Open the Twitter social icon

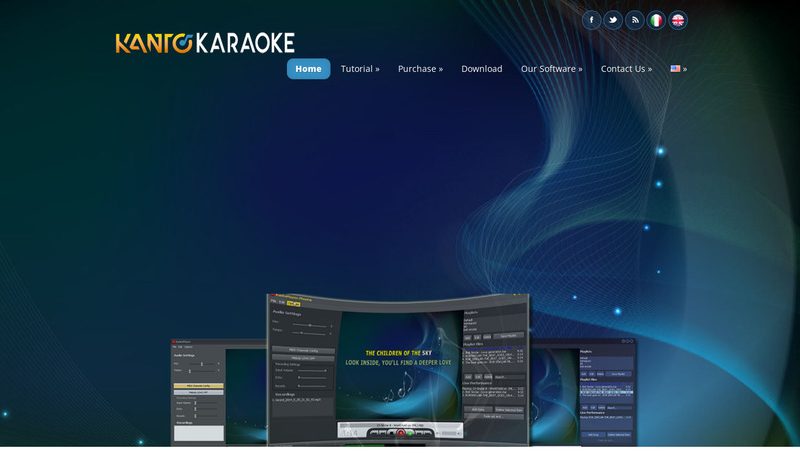(x=613, y=20)
